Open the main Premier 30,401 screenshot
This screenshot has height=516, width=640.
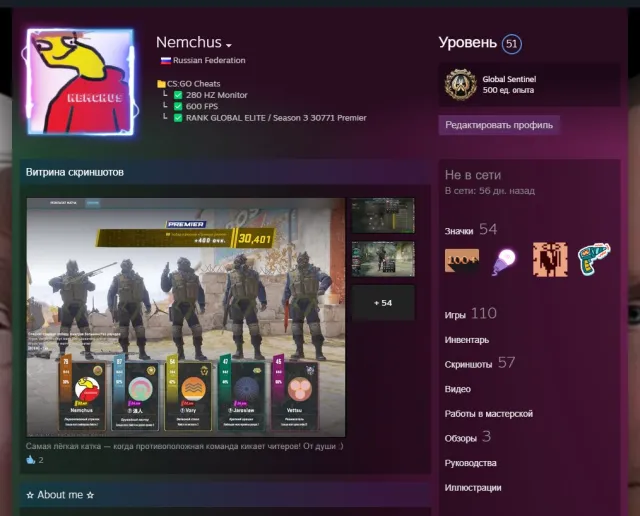point(186,317)
